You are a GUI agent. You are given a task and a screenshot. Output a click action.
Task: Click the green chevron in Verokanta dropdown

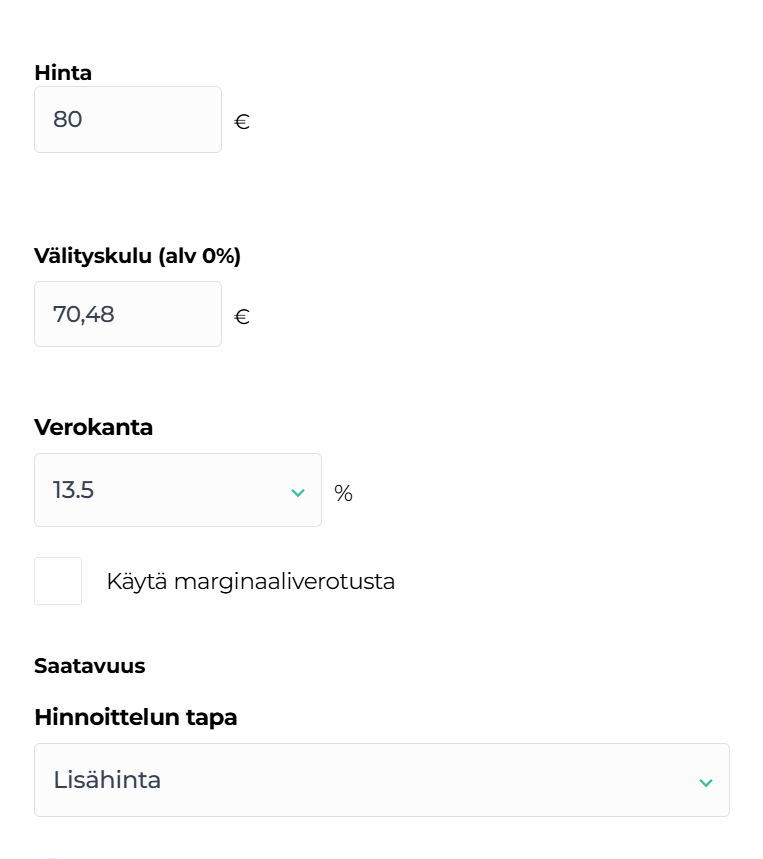297,493
